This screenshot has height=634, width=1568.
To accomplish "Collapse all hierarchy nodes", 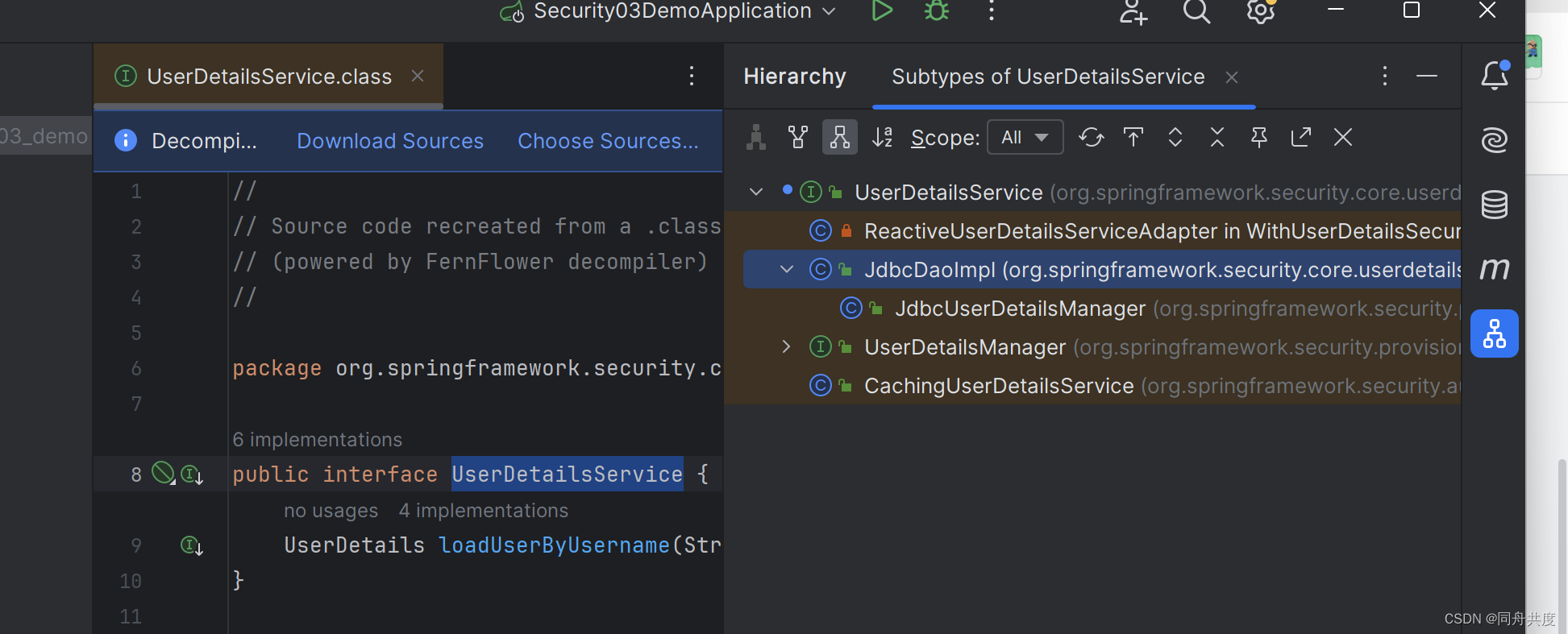I will [1217, 138].
